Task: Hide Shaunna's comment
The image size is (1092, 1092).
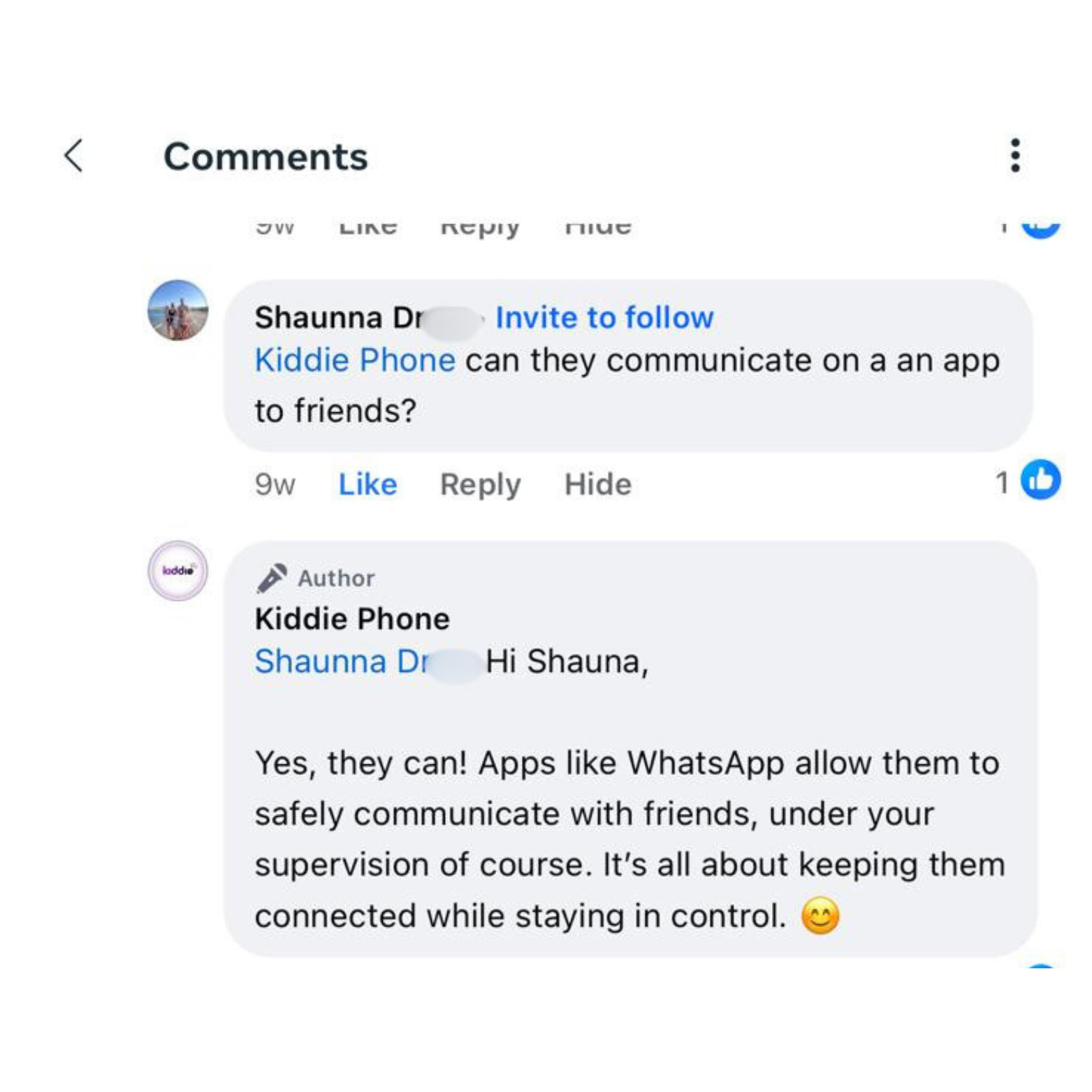Action: click(598, 484)
